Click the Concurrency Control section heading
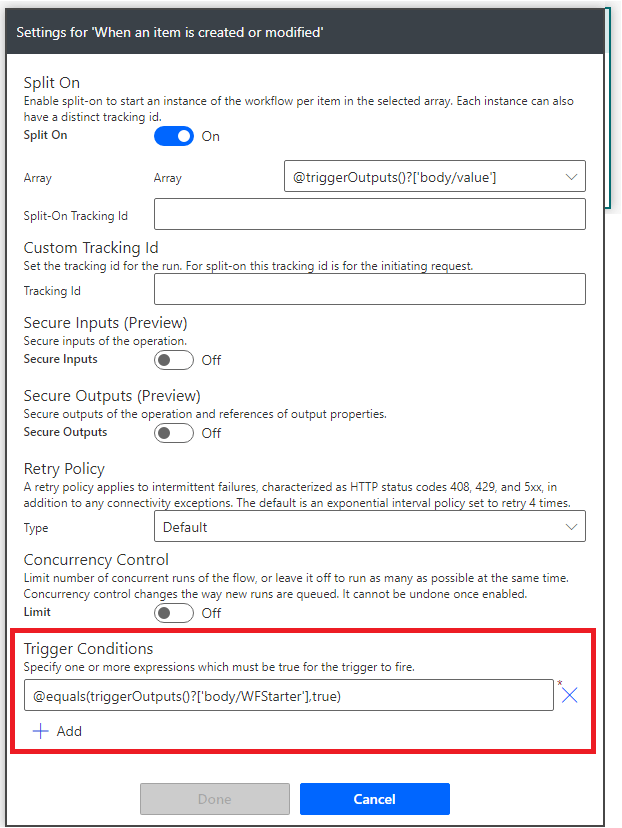The image size is (622, 828). (96, 560)
